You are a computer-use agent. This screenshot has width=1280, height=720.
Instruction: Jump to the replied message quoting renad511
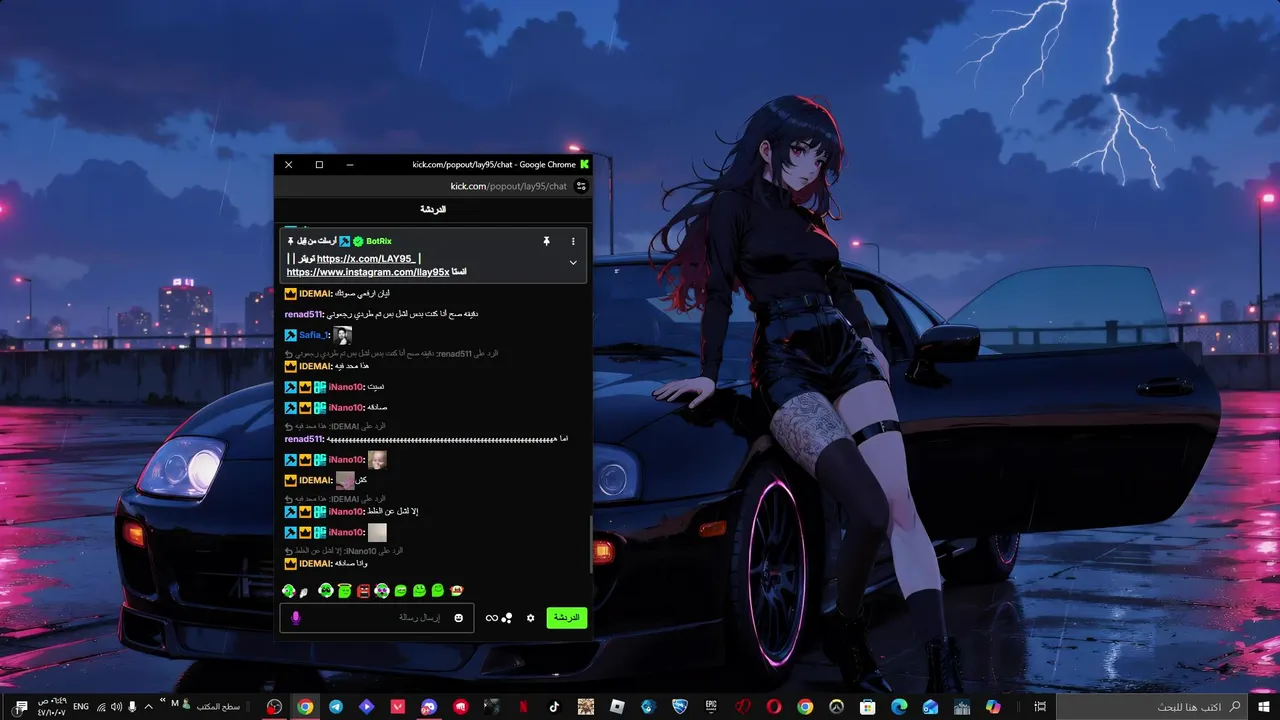391,353
